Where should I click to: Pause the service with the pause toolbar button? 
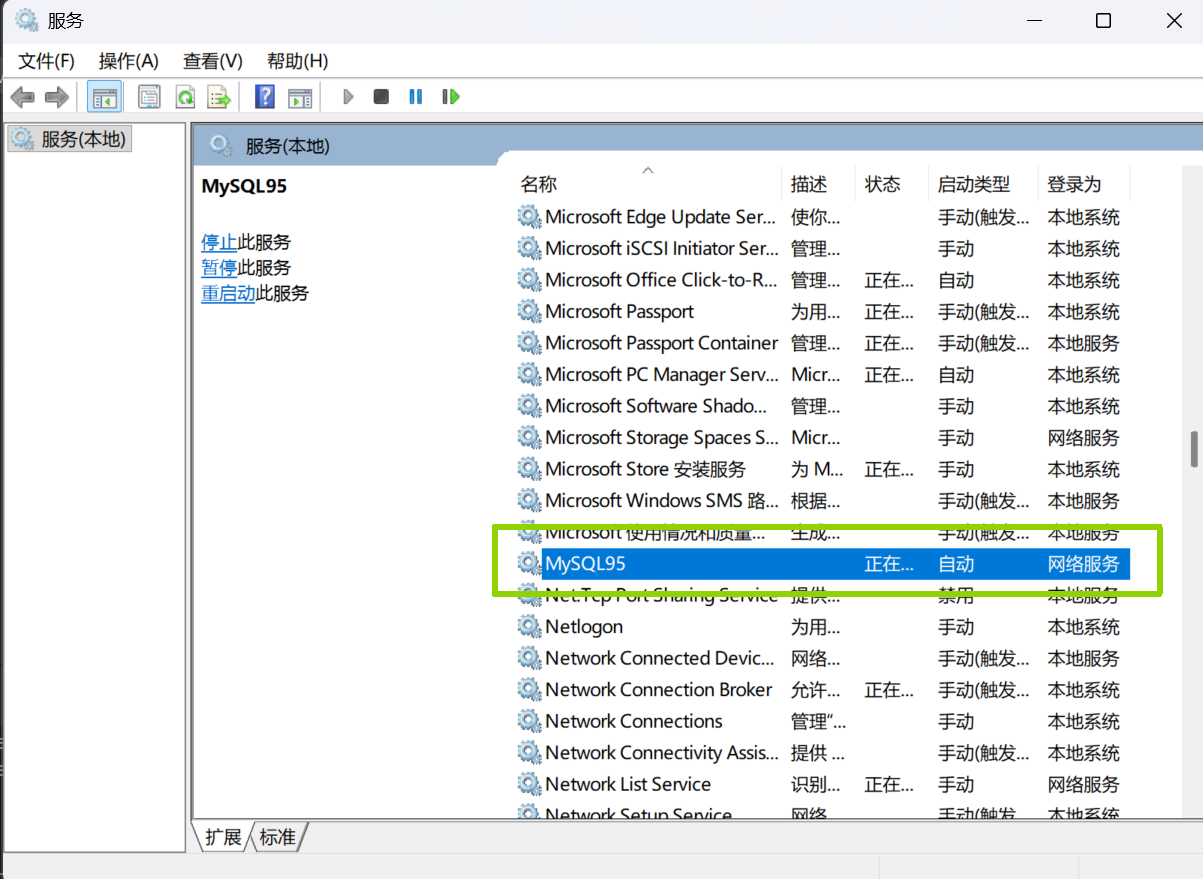coord(415,96)
